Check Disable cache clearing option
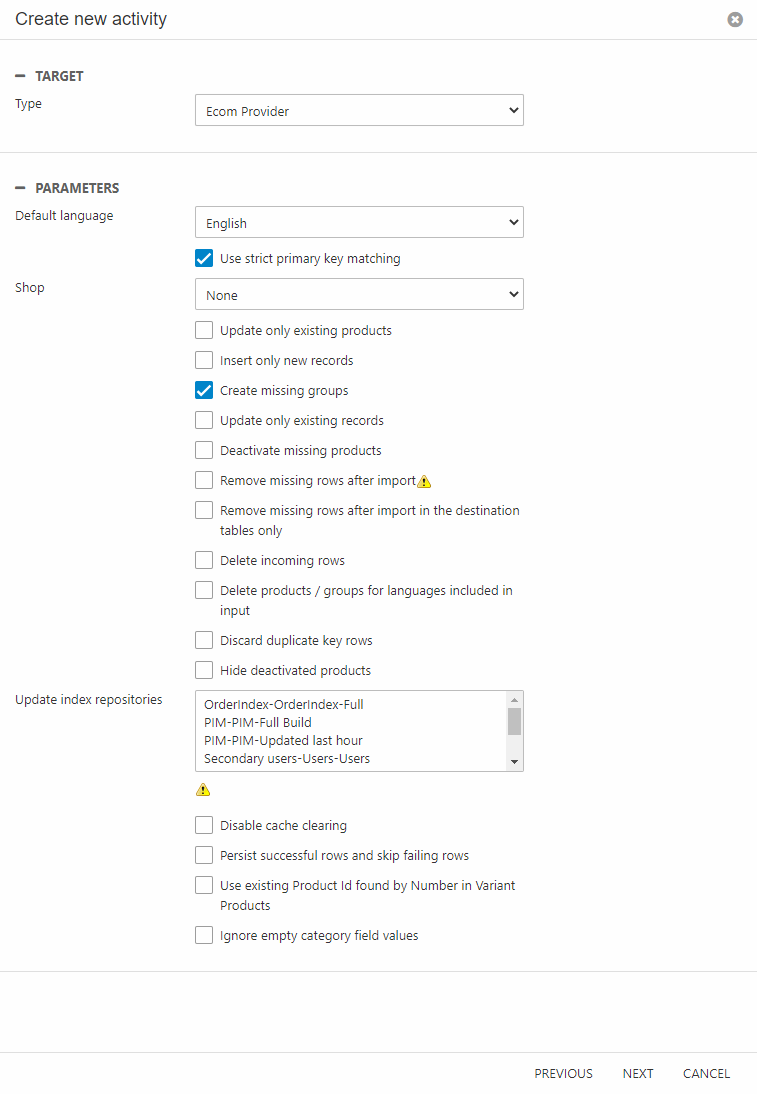Screen dimensions: 757x1094 pyautogui.click(x=204, y=826)
